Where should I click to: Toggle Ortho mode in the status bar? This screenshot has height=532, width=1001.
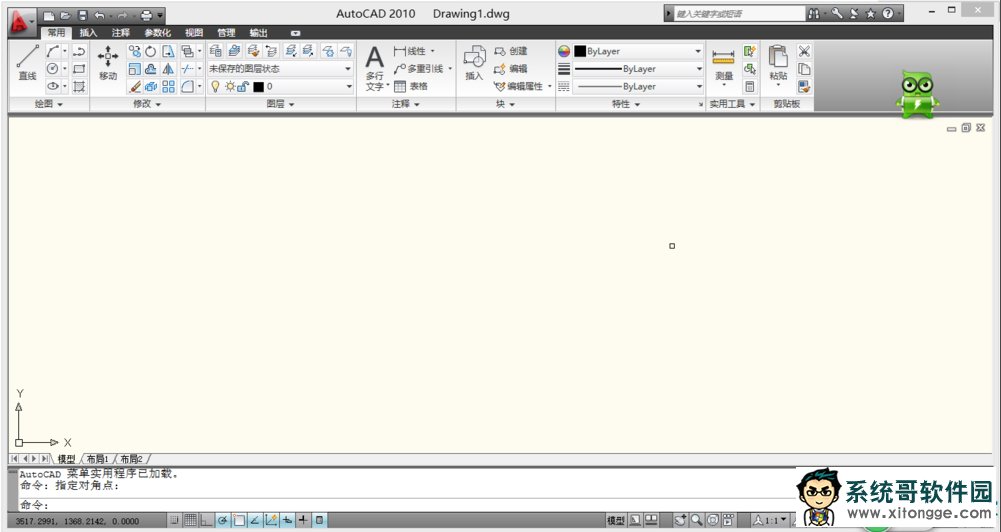(x=207, y=521)
